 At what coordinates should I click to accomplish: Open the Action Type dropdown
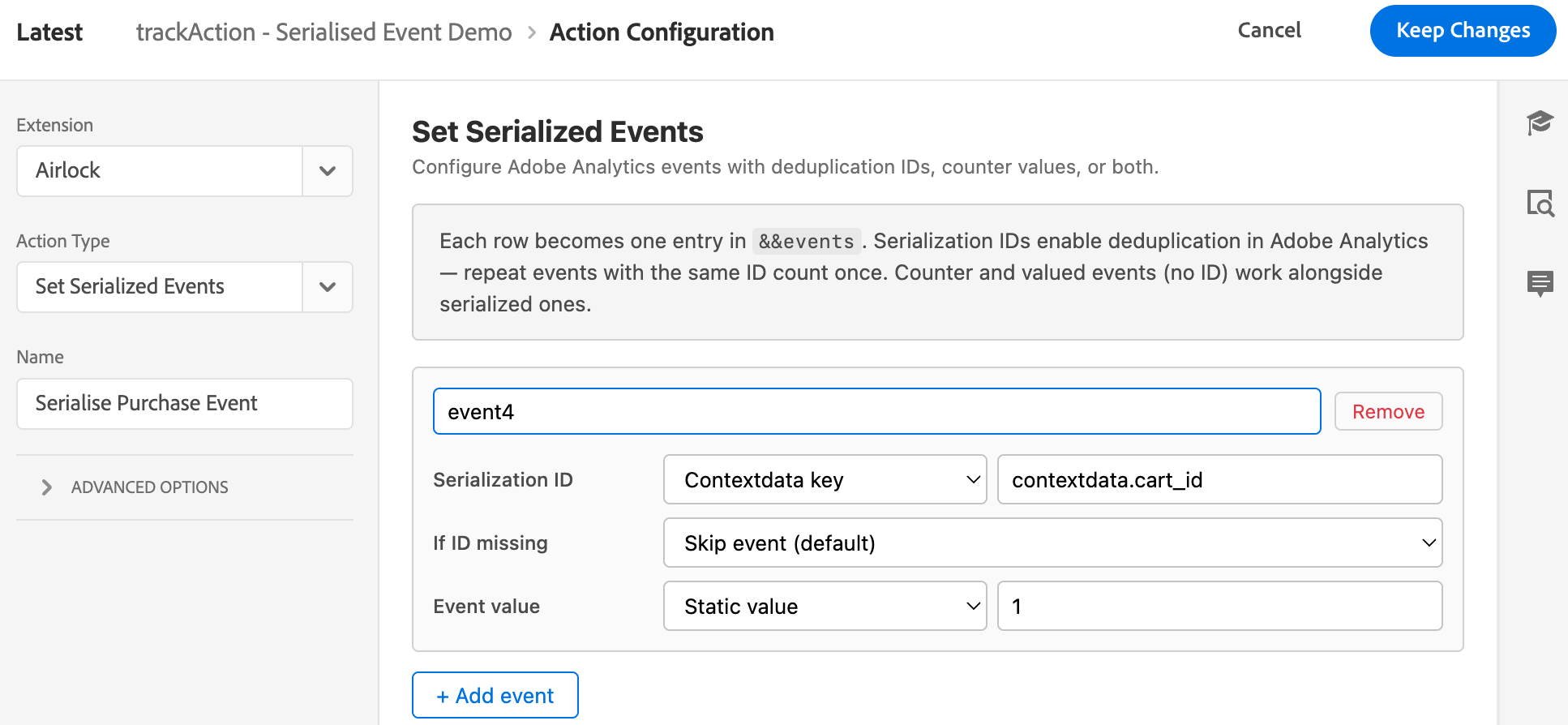(x=185, y=287)
